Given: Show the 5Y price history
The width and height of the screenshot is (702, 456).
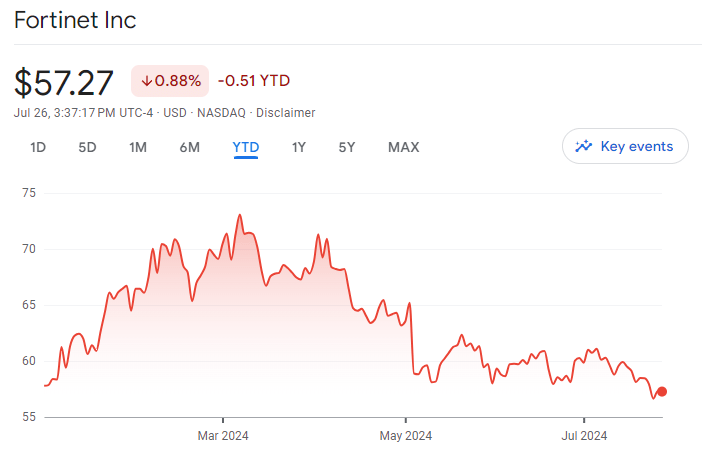Looking at the screenshot, I should pyautogui.click(x=346, y=147).
